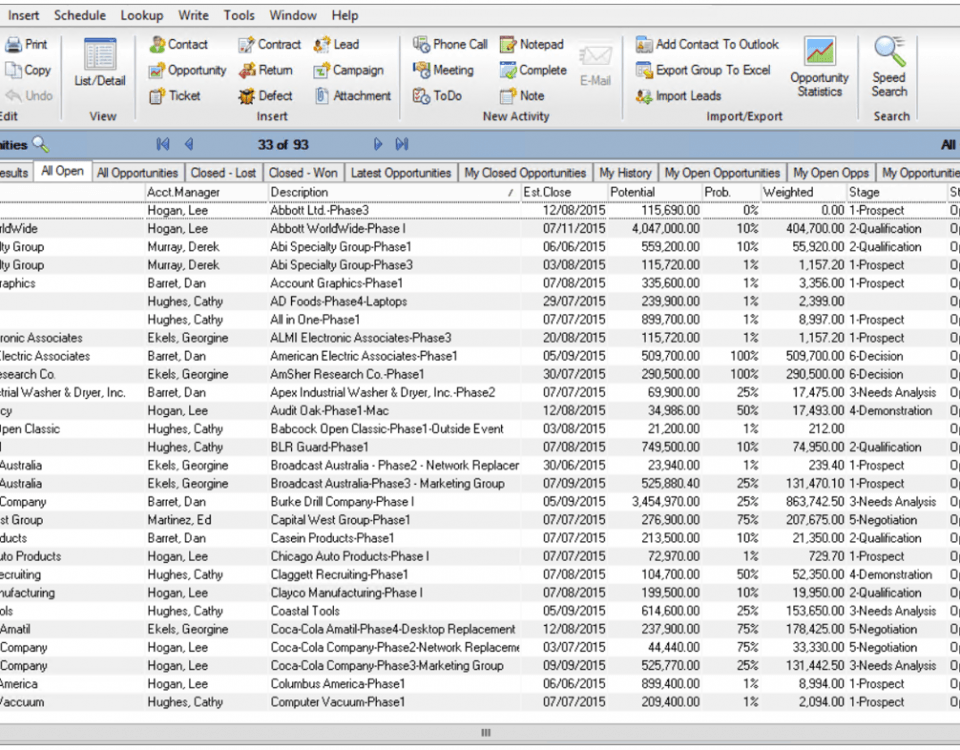Click Import Leads in Import/Export group
The height and width of the screenshot is (750, 960).
coord(678,96)
